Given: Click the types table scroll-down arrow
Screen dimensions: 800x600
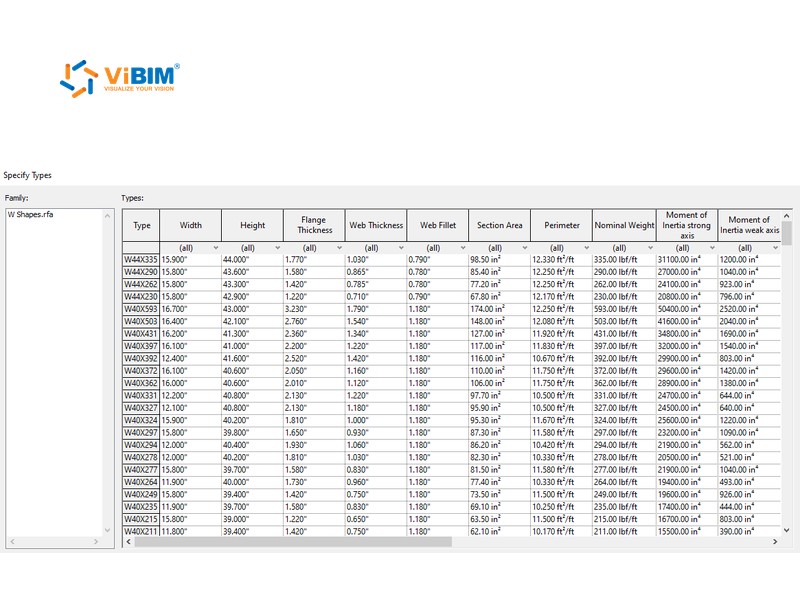Looking at the screenshot, I should [x=787, y=530].
